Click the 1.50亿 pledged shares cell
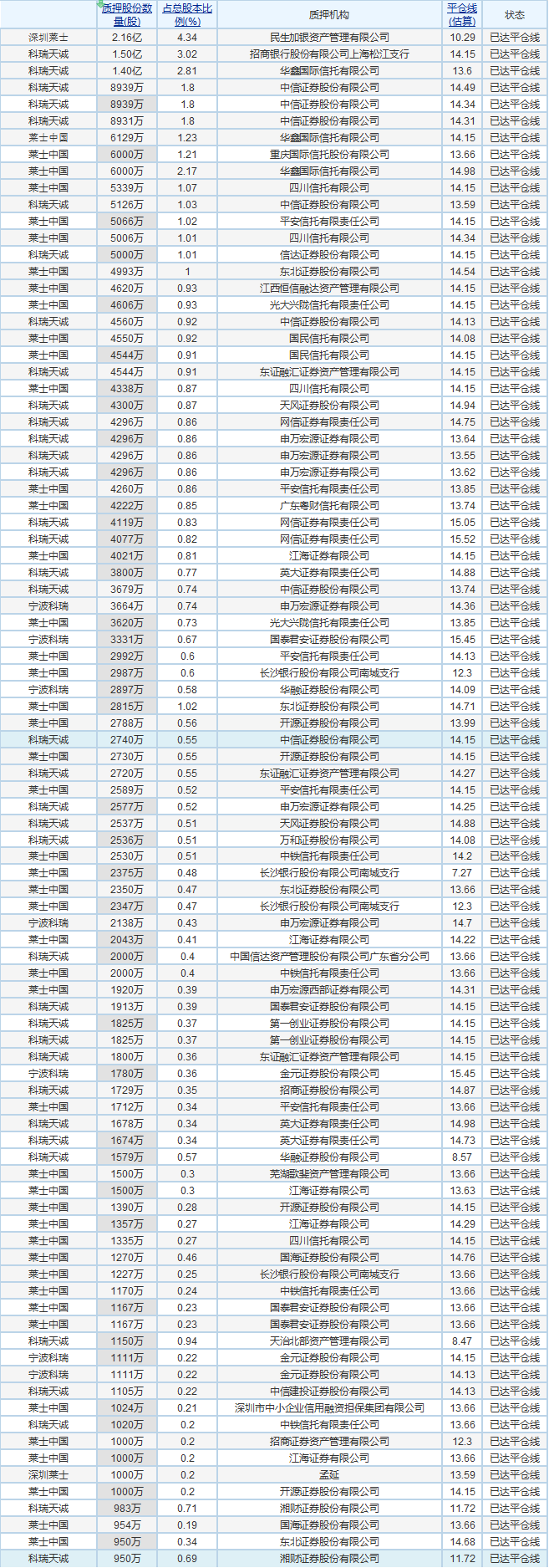549x1568 pixels. pos(127,54)
